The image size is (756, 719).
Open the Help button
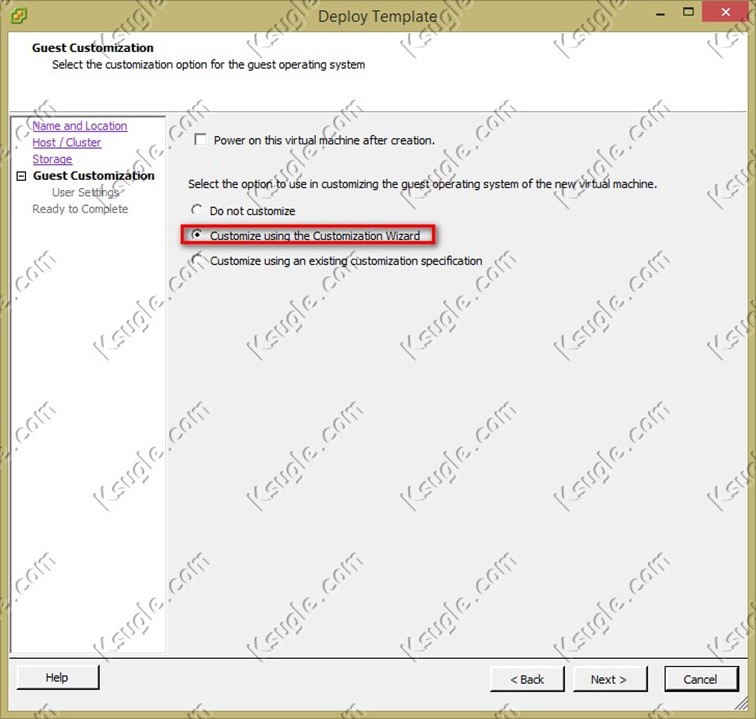pyautogui.click(x=58, y=678)
